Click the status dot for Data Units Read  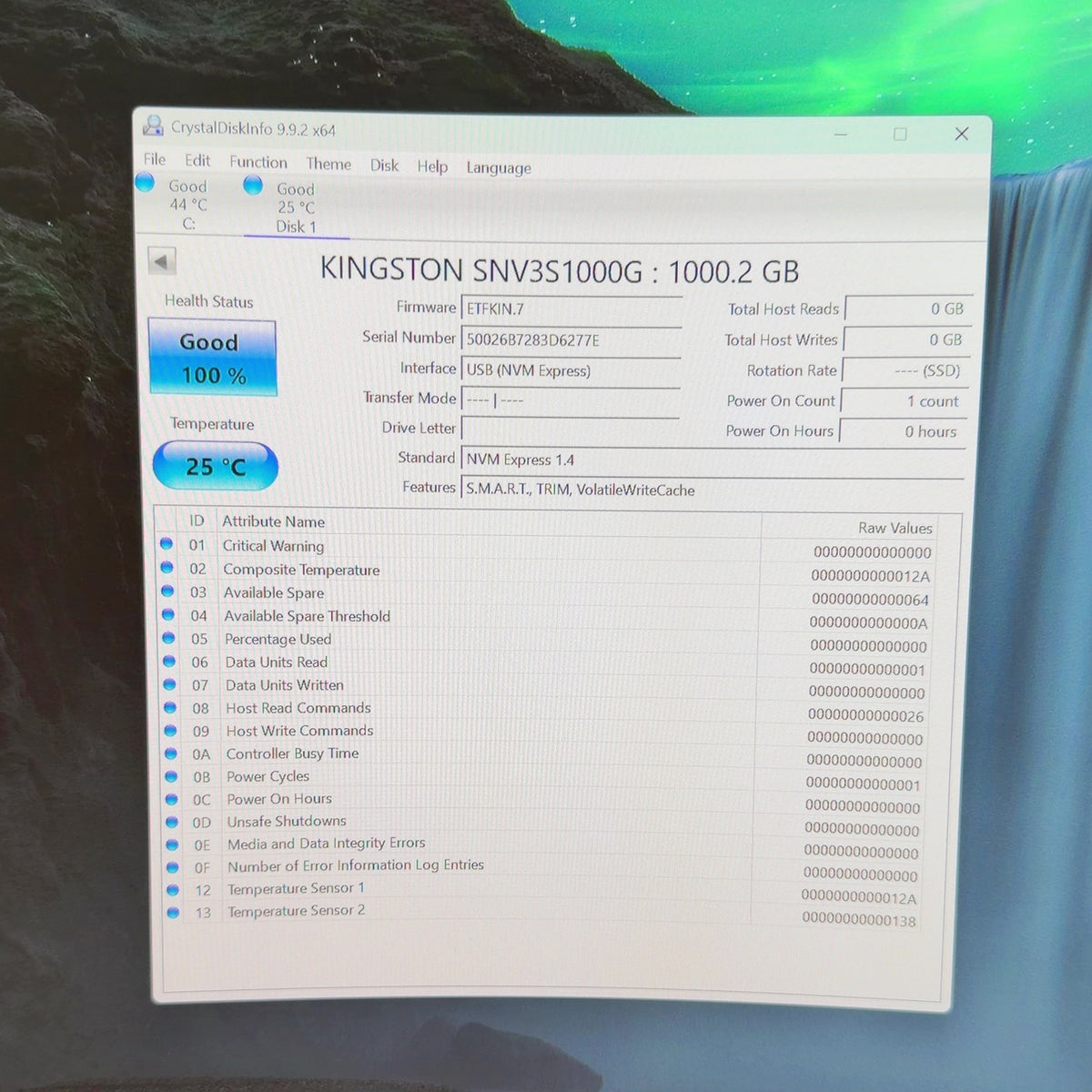click(x=169, y=662)
